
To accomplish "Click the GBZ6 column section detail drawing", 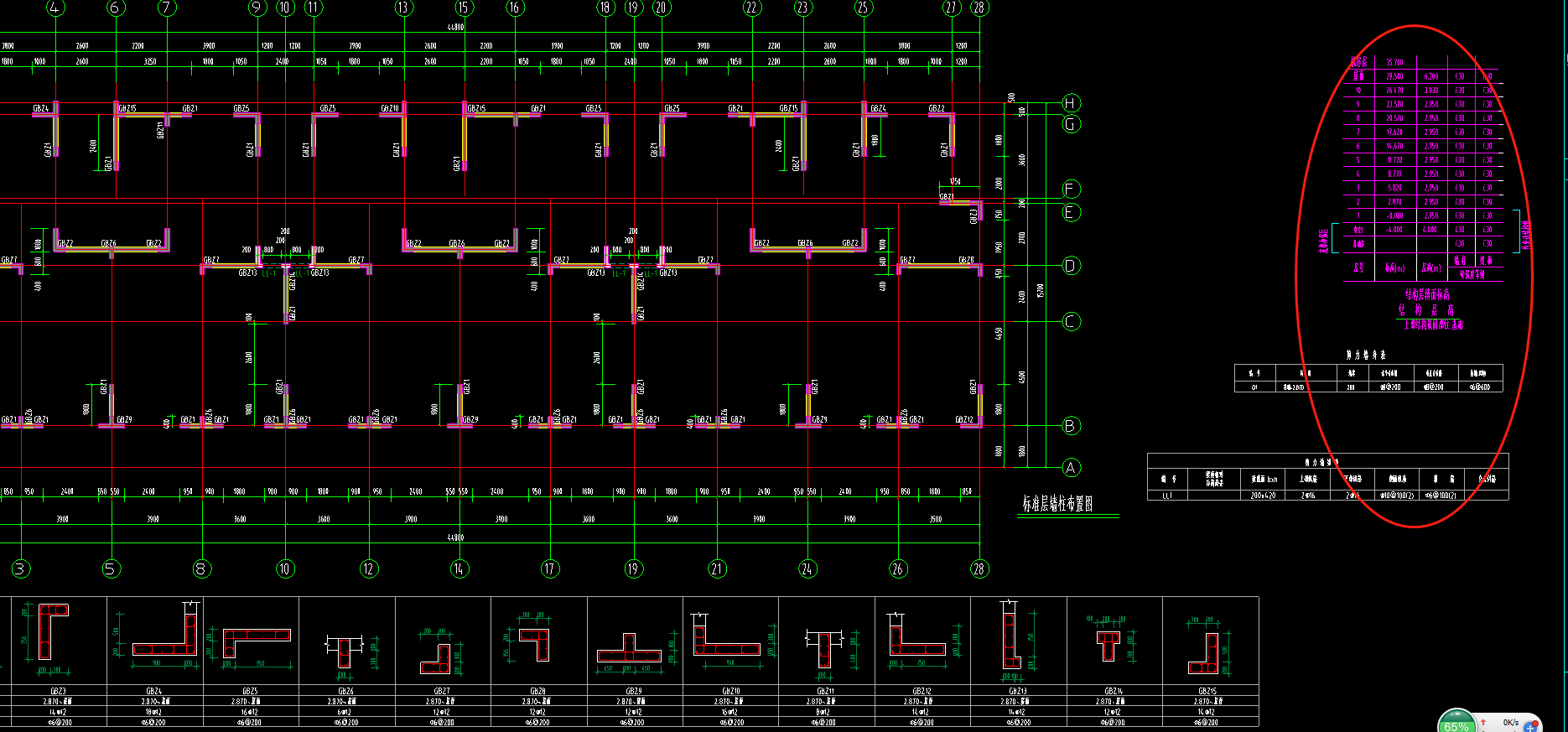I will (345, 653).
